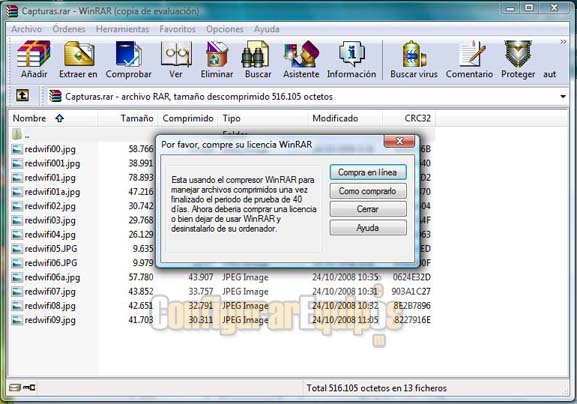Open the archive path dropdown arrow

click(563, 96)
